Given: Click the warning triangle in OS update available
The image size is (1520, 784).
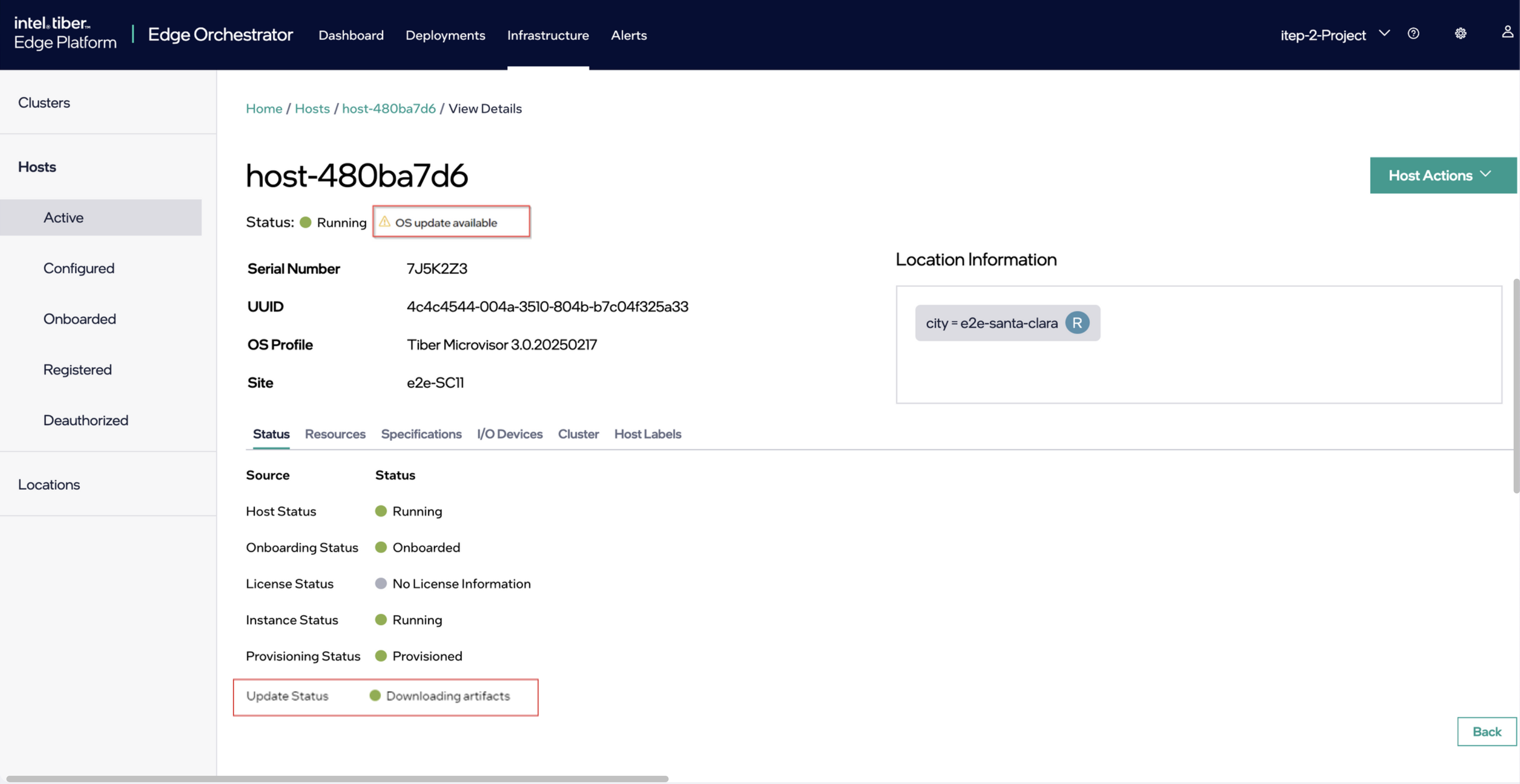Looking at the screenshot, I should [x=385, y=222].
